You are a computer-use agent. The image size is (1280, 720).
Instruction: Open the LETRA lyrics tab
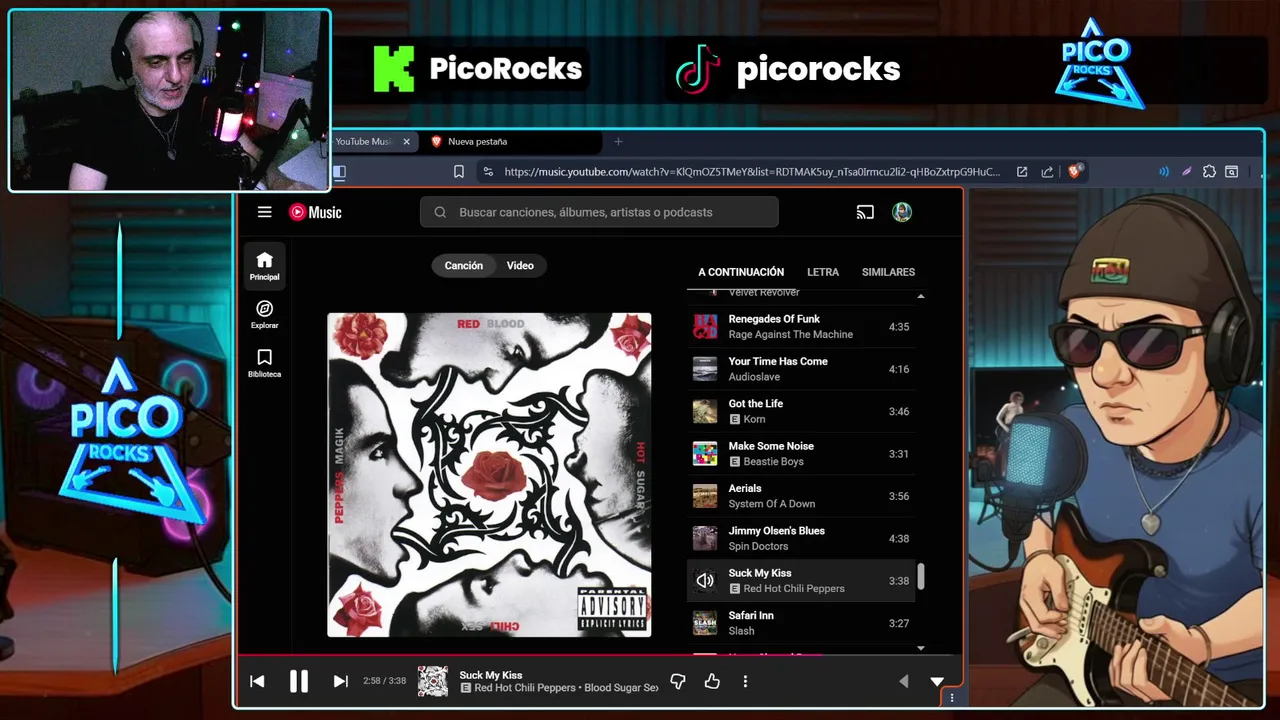tap(823, 272)
